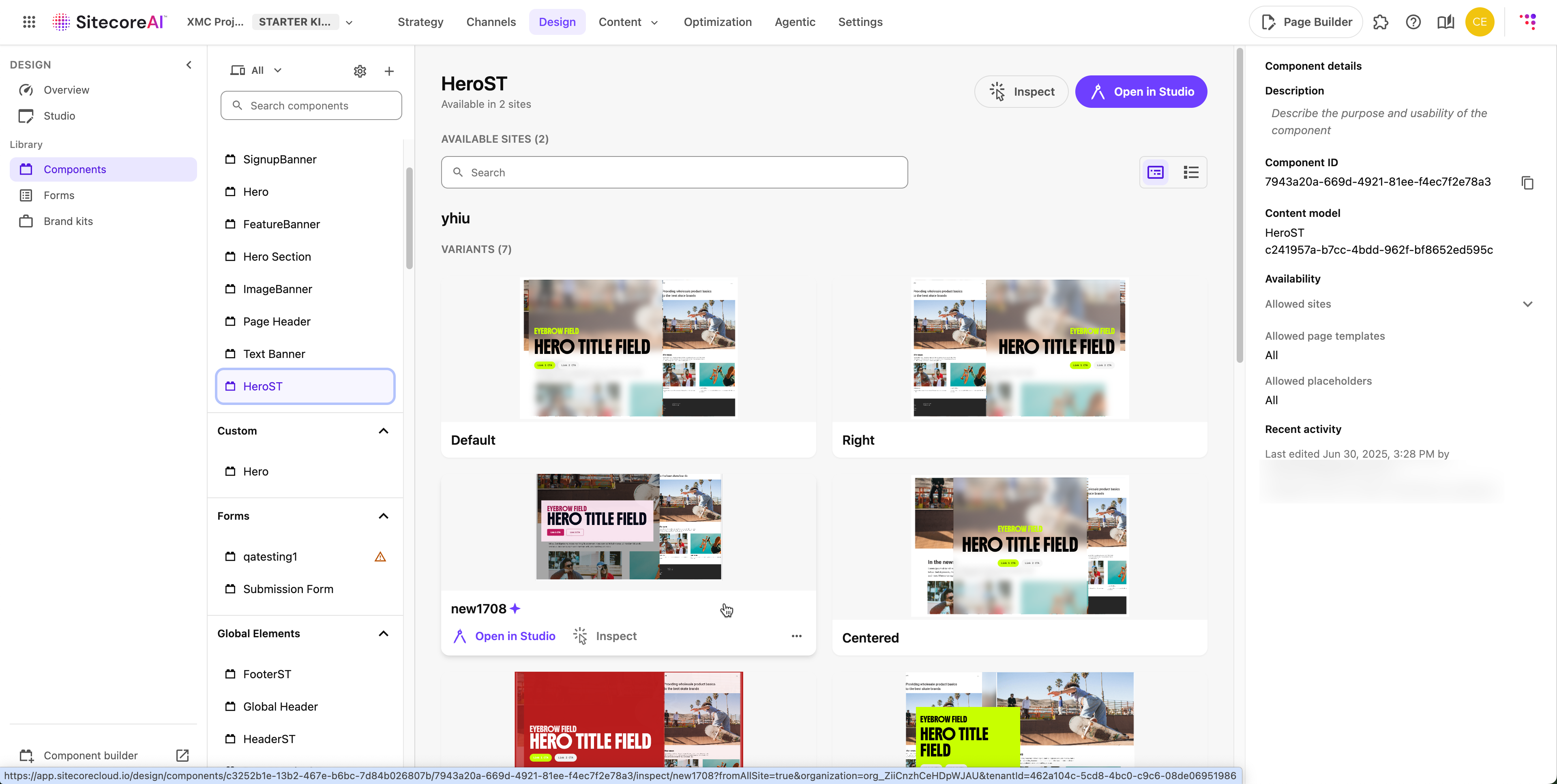Click the AI sparkle icon beside new1708
1557x784 pixels.
515,609
